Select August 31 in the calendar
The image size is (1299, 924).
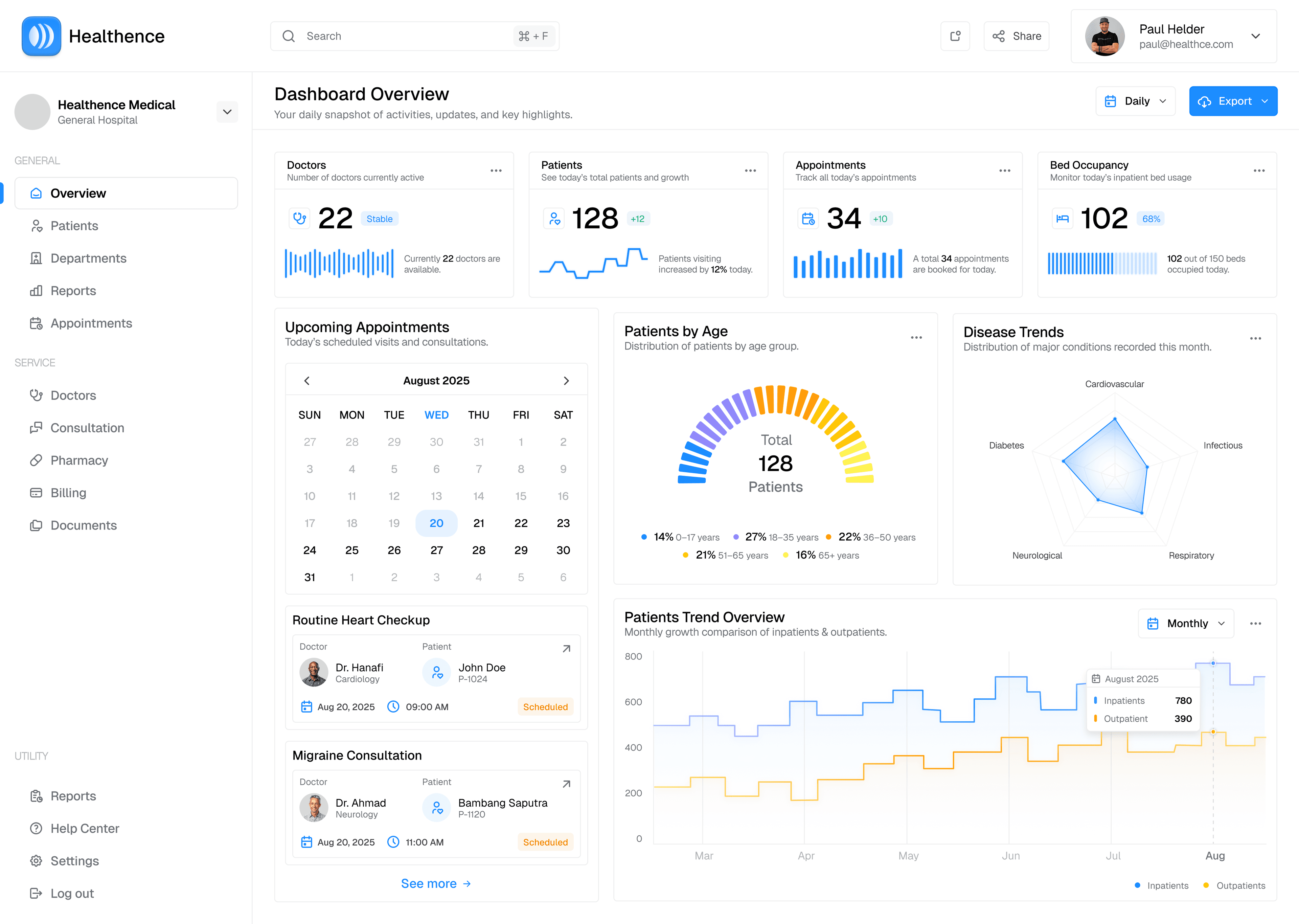click(x=310, y=577)
